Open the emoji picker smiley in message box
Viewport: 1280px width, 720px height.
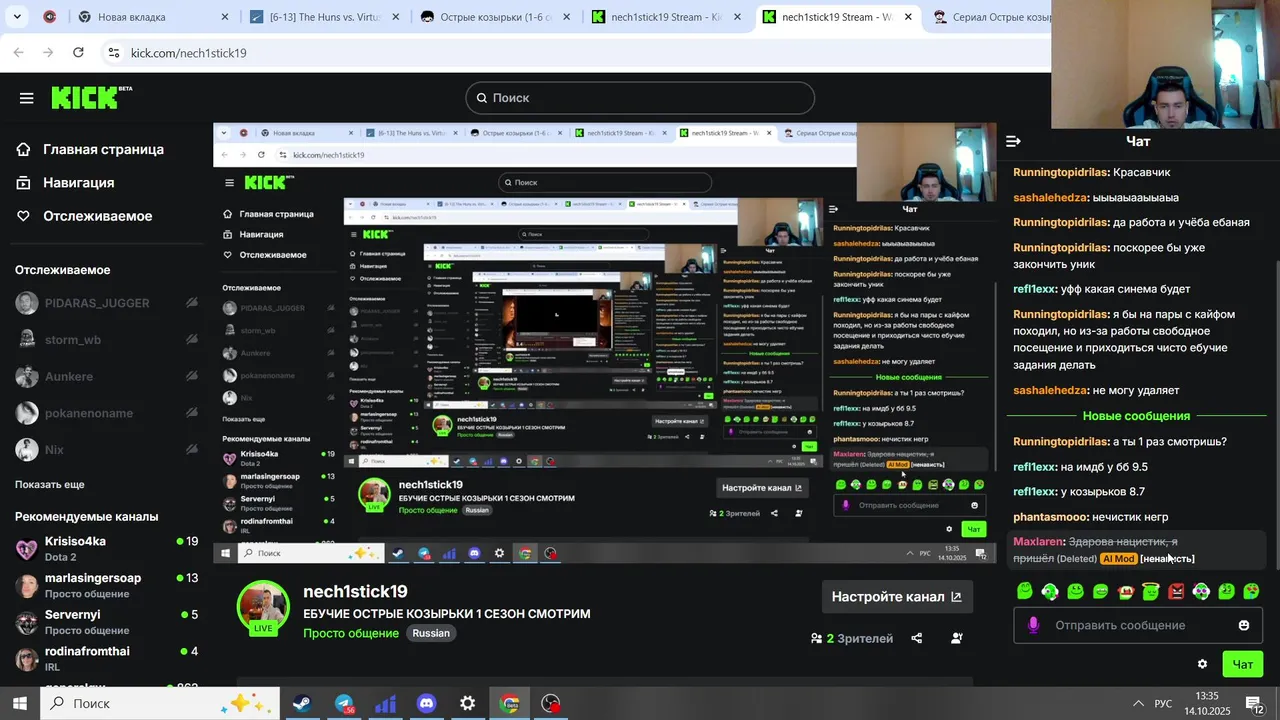tap(1244, 625)
